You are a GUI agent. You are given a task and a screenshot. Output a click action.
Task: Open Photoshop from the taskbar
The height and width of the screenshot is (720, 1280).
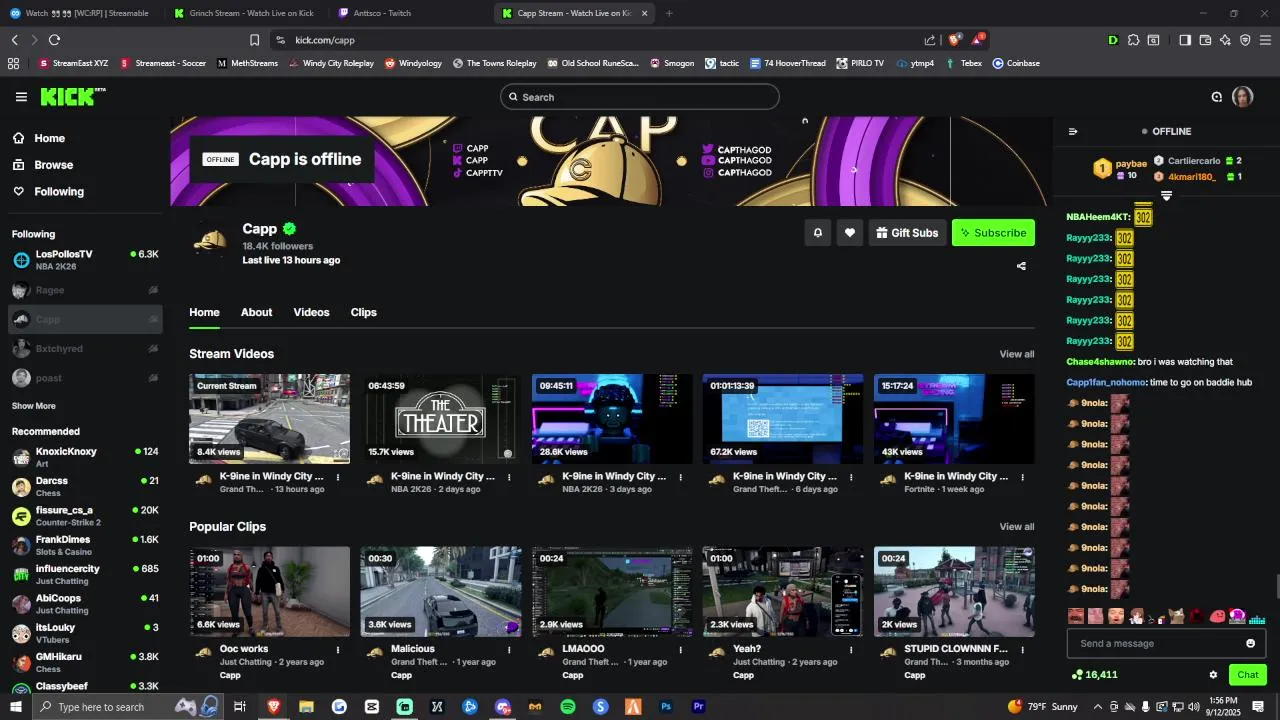(666, 707)
